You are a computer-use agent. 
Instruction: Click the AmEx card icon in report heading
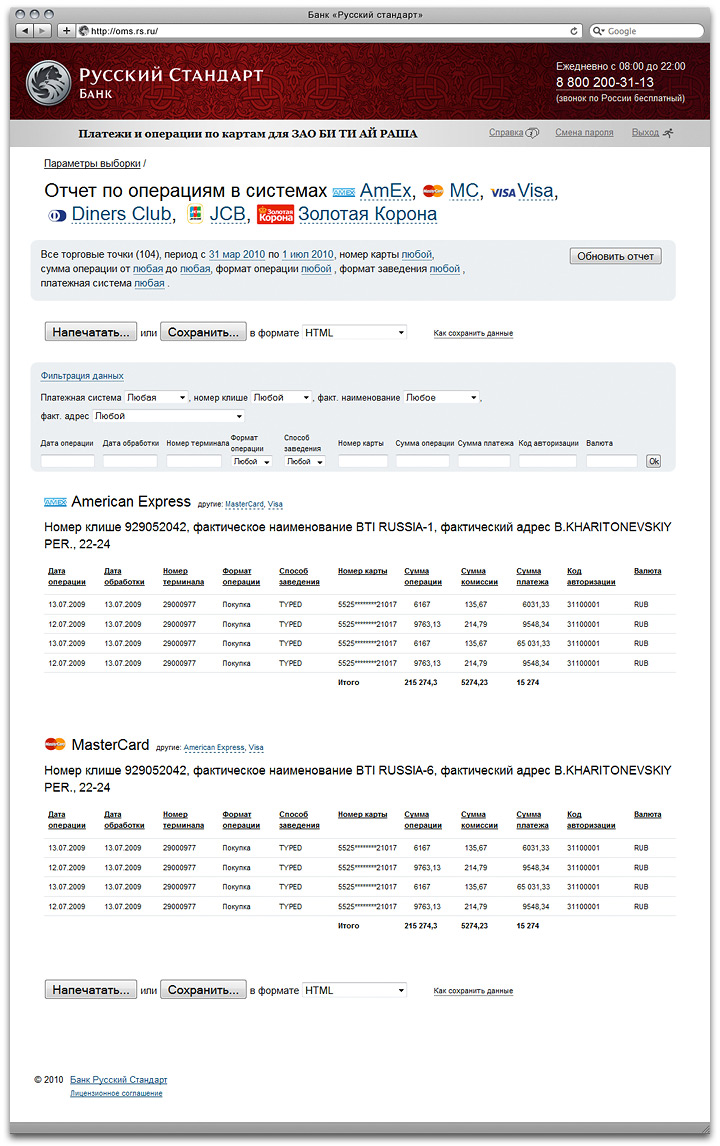[x=343, y=191]
